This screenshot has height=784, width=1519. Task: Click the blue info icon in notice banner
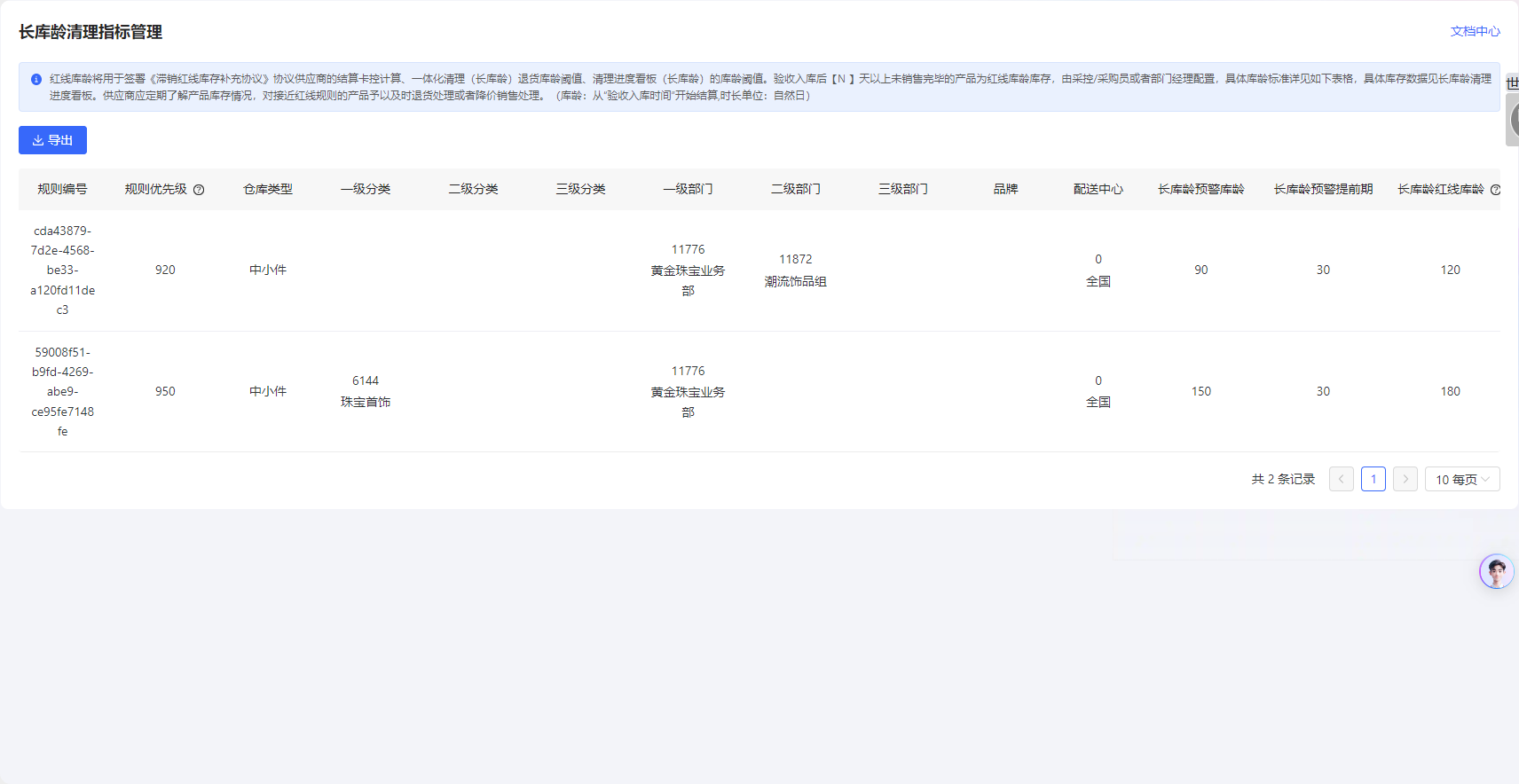coord(36,79)
